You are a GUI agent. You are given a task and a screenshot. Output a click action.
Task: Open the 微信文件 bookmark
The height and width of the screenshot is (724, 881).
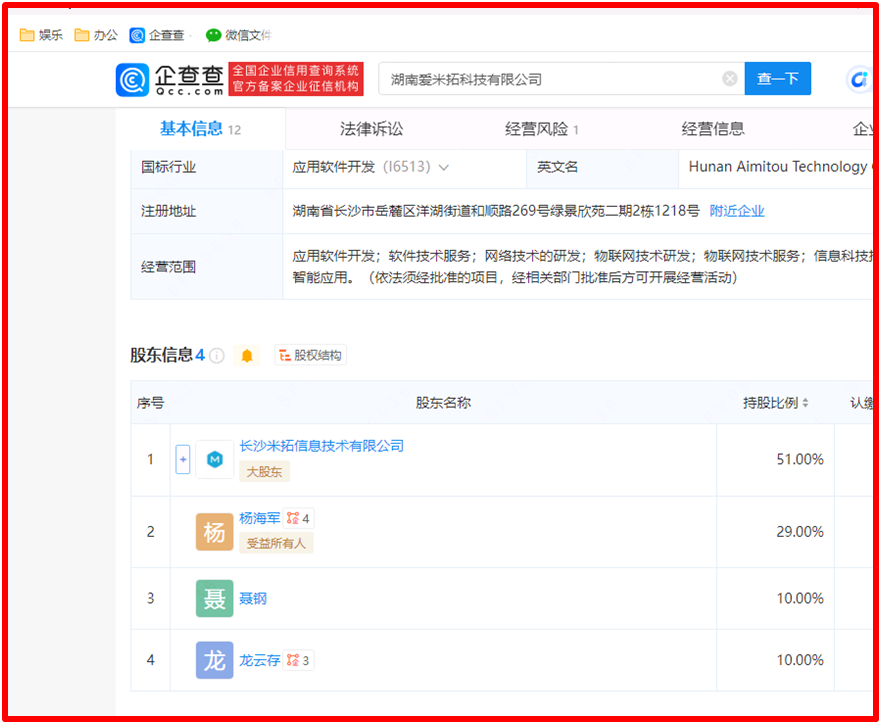[x=238, y=35]
